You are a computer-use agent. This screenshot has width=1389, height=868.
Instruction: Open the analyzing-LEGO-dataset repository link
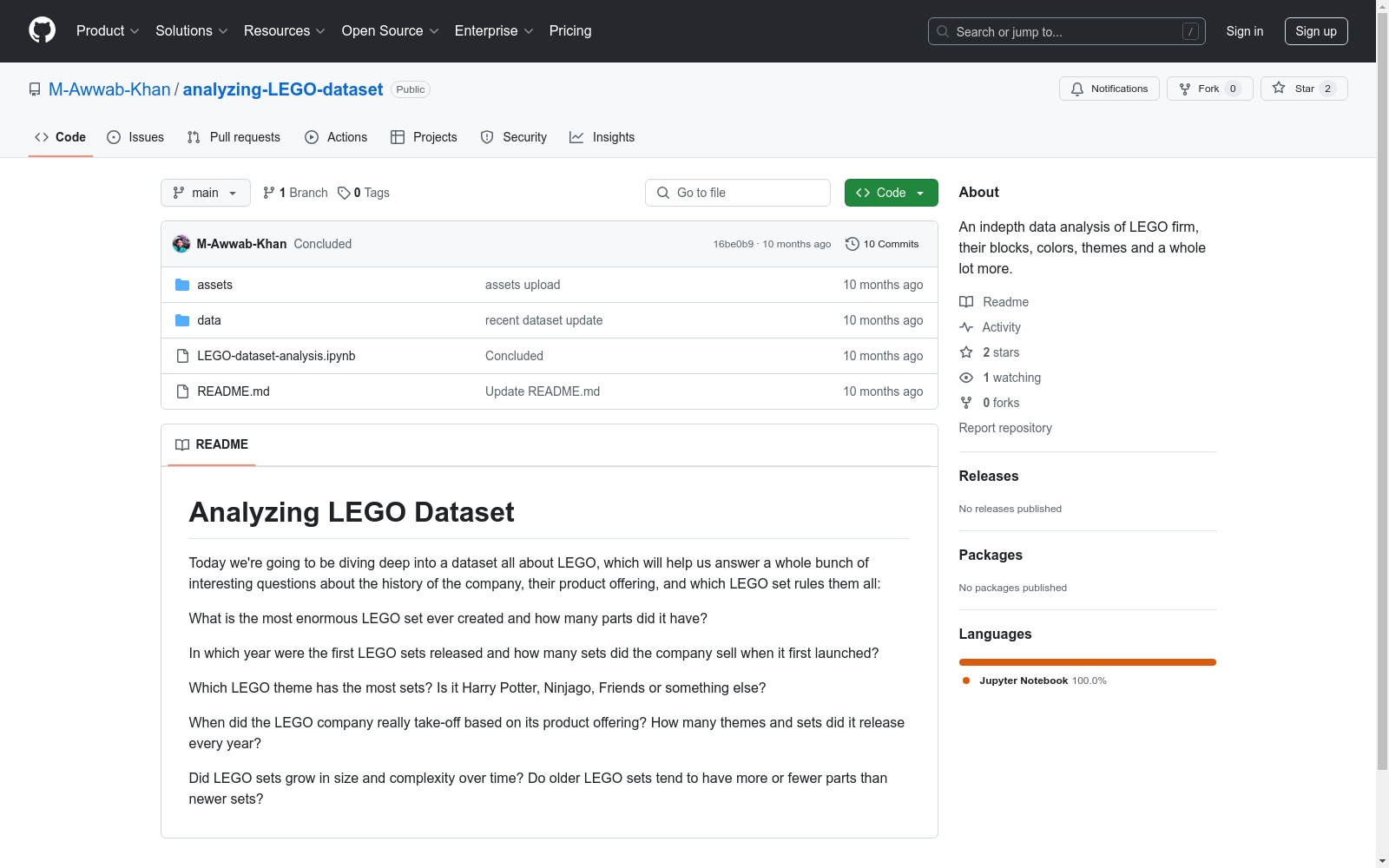tap(283, 89)
